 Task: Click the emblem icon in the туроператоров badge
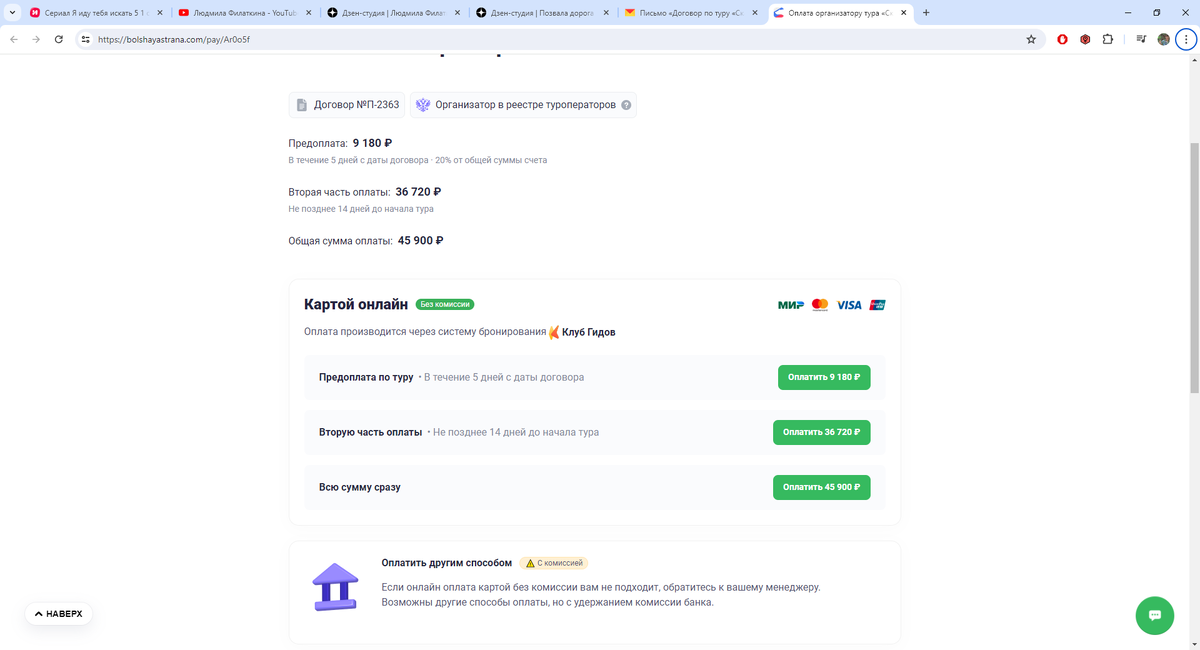pyautogui.click(x=423, y=105)
